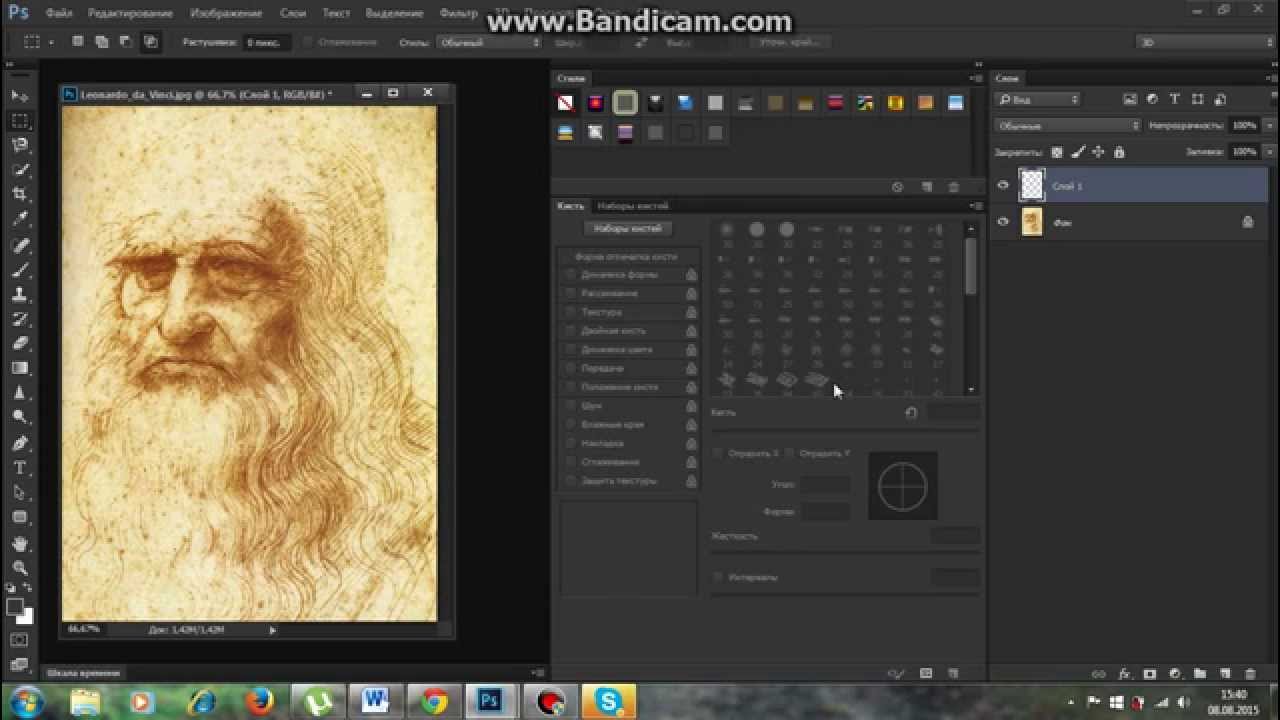This screenshot has height=720, width=1280.
Task: Click Delete layer trash icon
Action: pos(1250,674)
